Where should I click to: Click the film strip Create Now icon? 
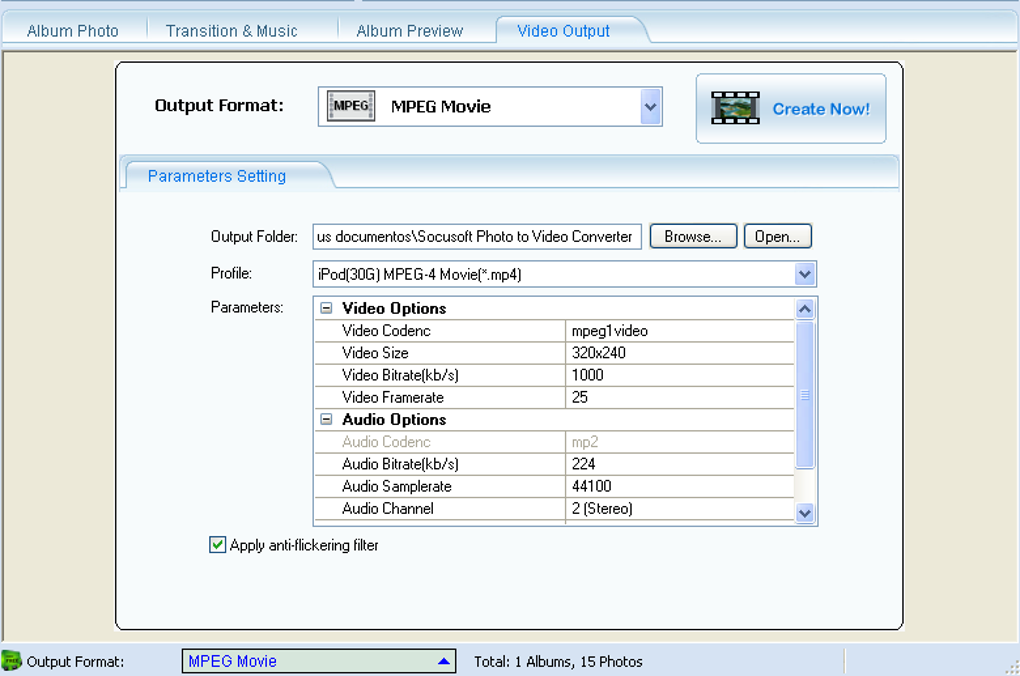pyautogui.click(x=735, y=108)
